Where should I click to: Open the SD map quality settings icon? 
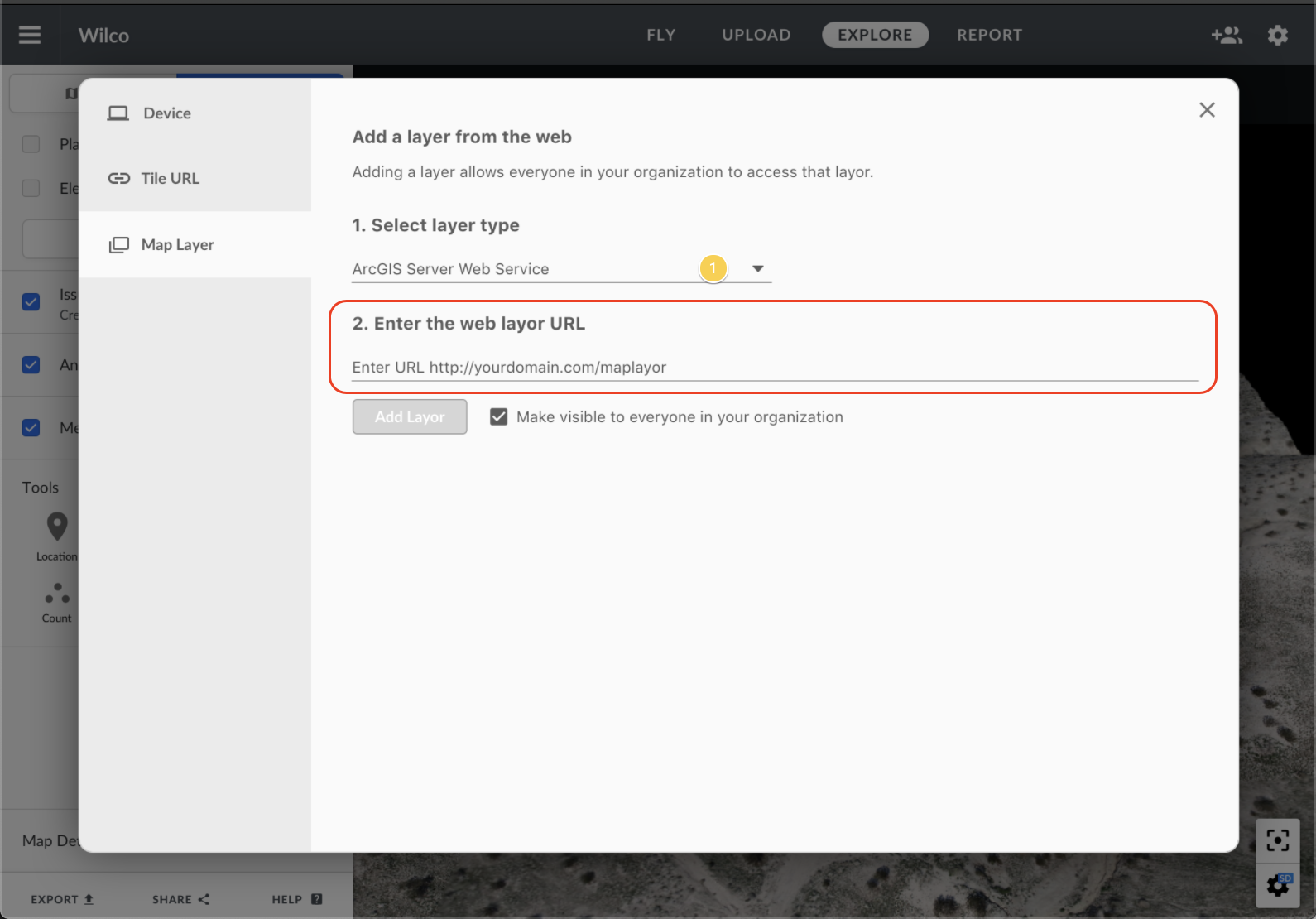tap(1278, 885)
